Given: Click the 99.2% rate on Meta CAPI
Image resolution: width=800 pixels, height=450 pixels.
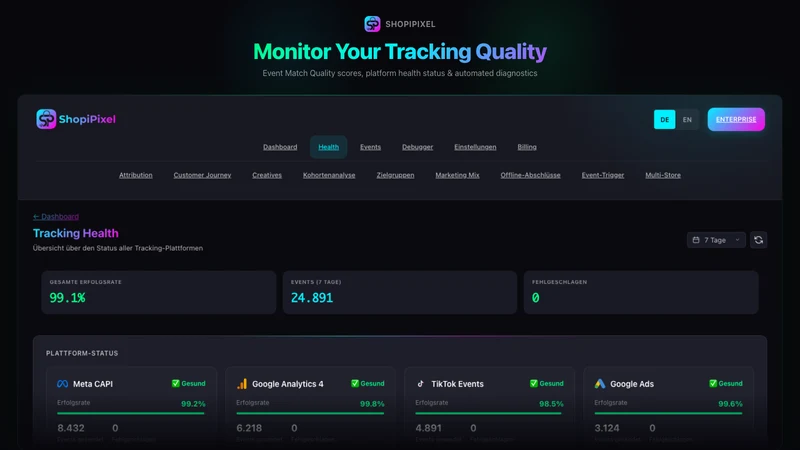Looking at the screenshot, I should [193, 404].
